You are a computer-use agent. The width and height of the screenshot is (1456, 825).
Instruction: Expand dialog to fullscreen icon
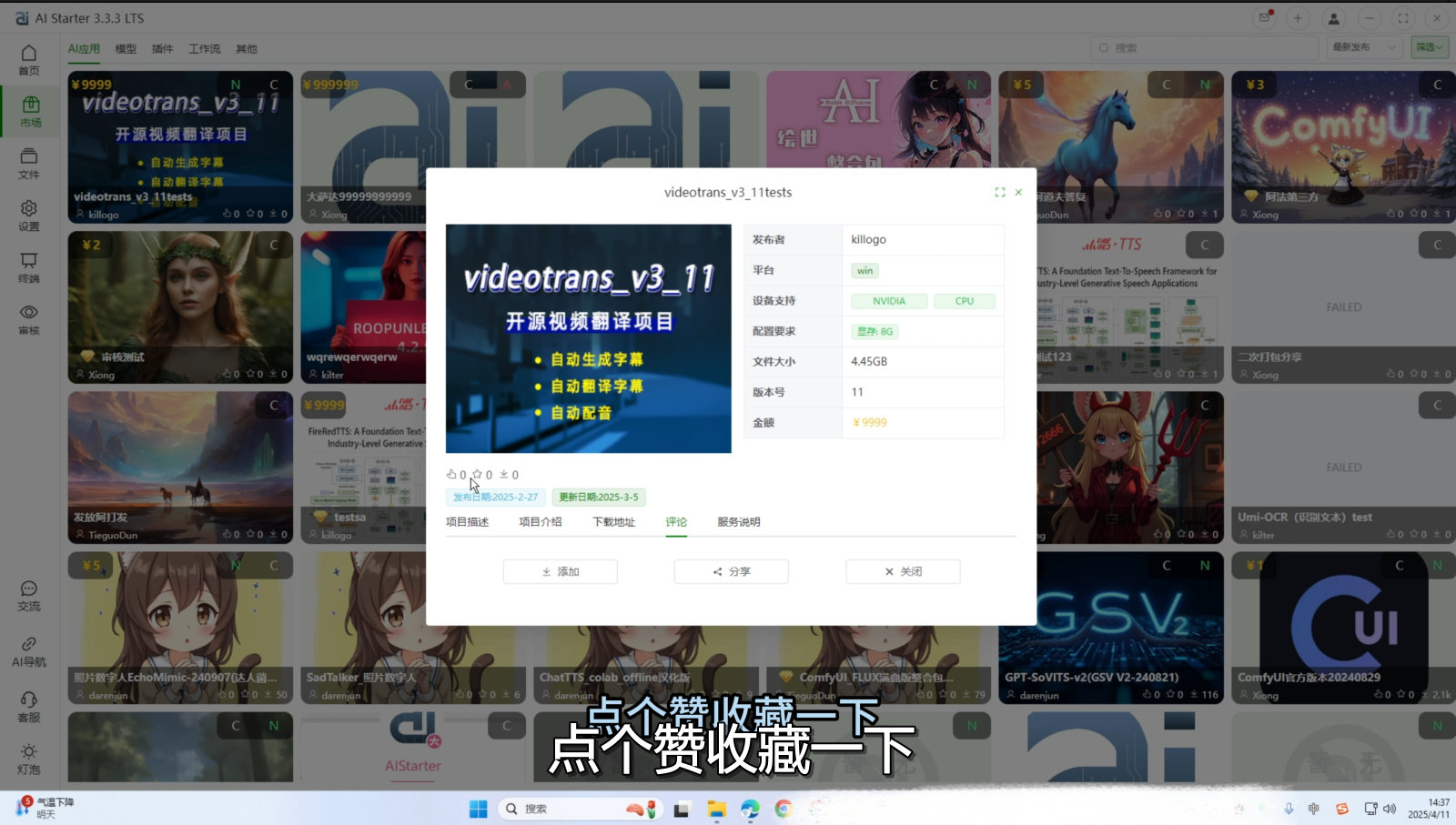[1000, 192]
